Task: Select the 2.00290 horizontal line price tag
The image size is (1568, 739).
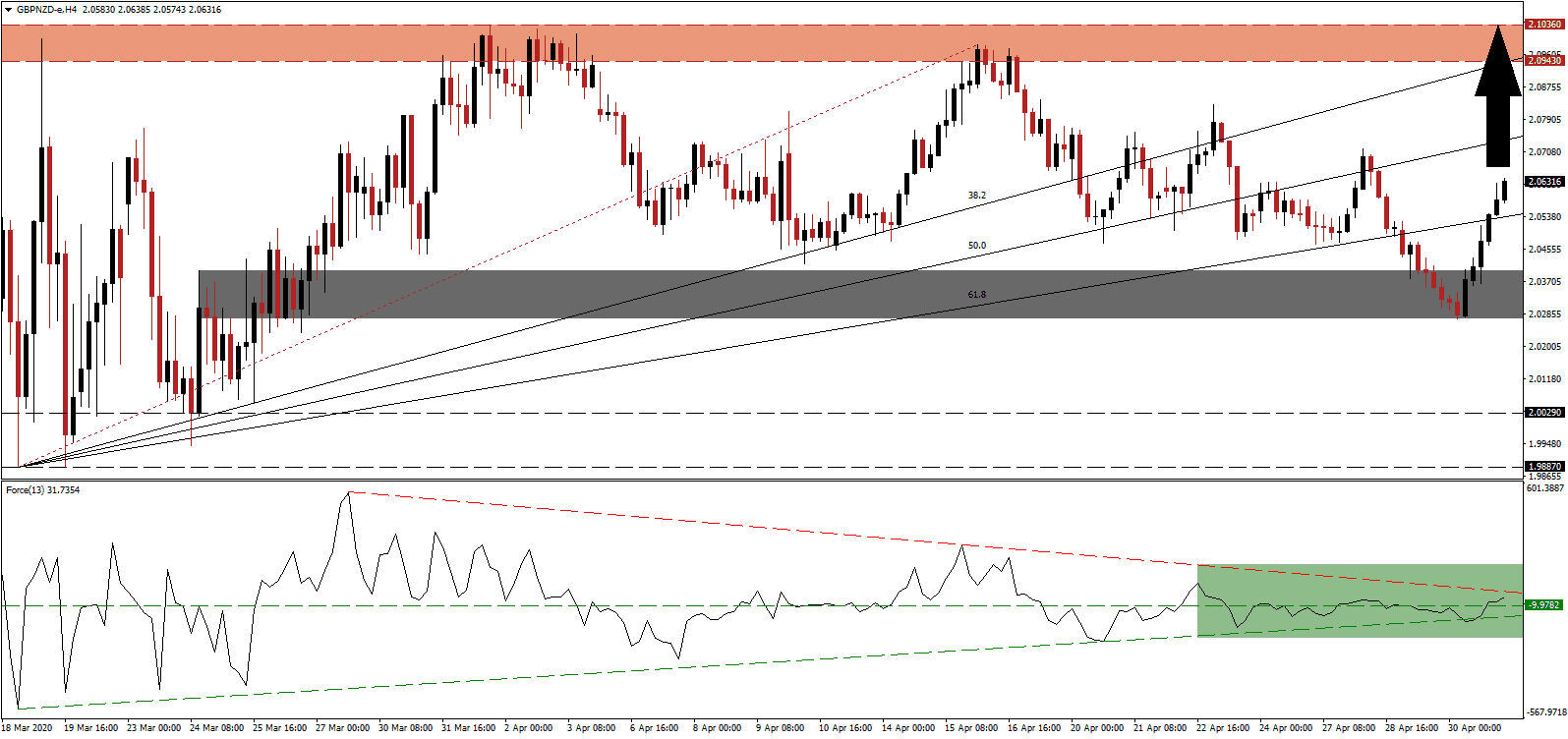Action: [x=1543, y=413]
